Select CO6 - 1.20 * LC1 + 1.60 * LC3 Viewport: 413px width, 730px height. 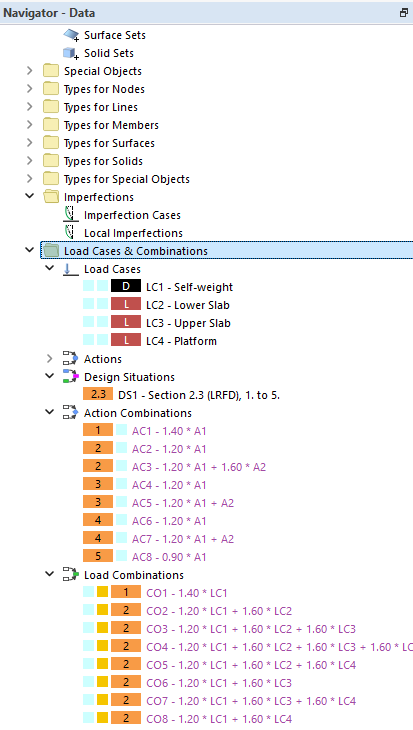[219, 683]
